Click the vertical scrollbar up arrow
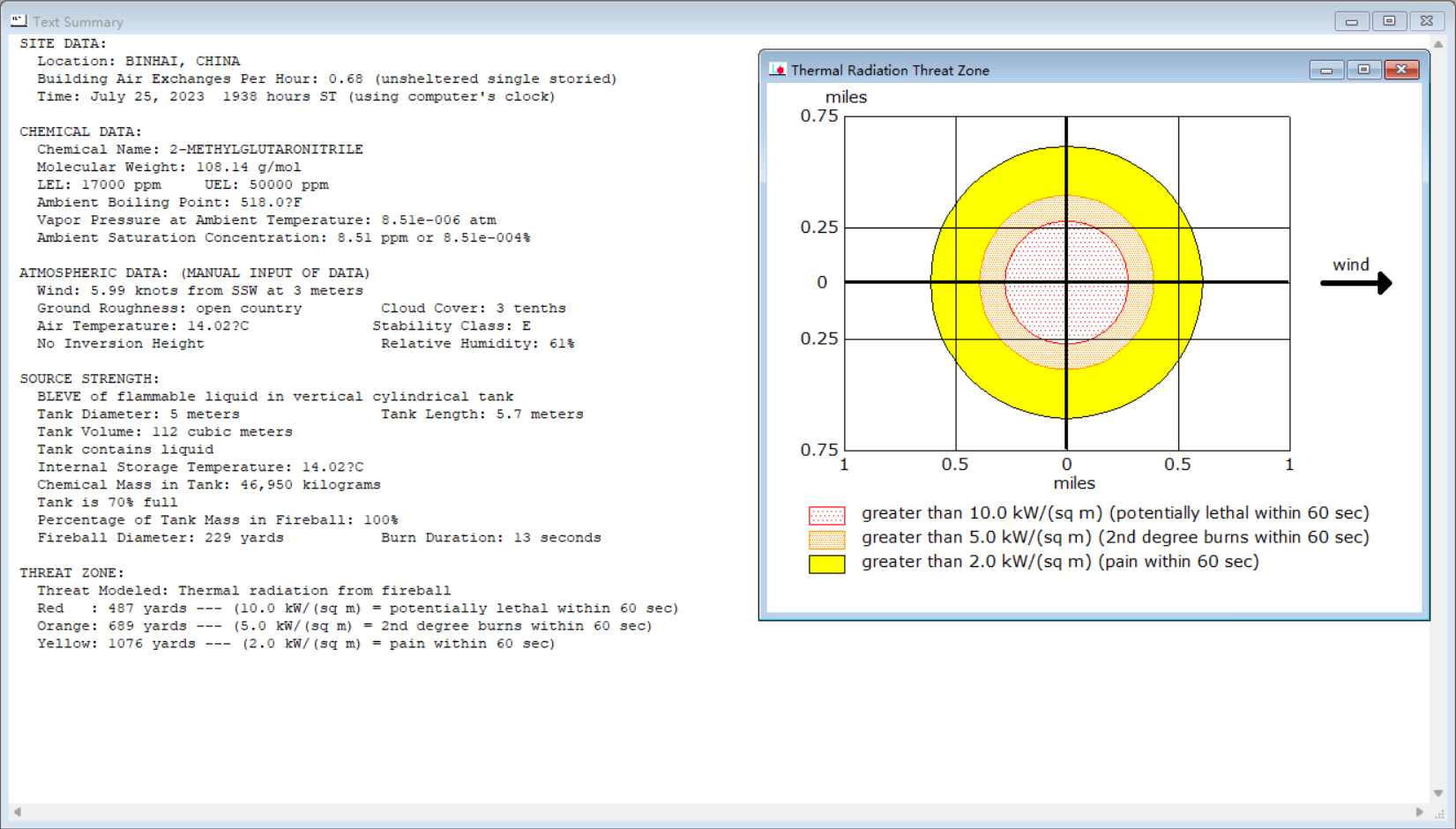The height and width of the screenshot is (829, 1456). [x=1438, y=44]
